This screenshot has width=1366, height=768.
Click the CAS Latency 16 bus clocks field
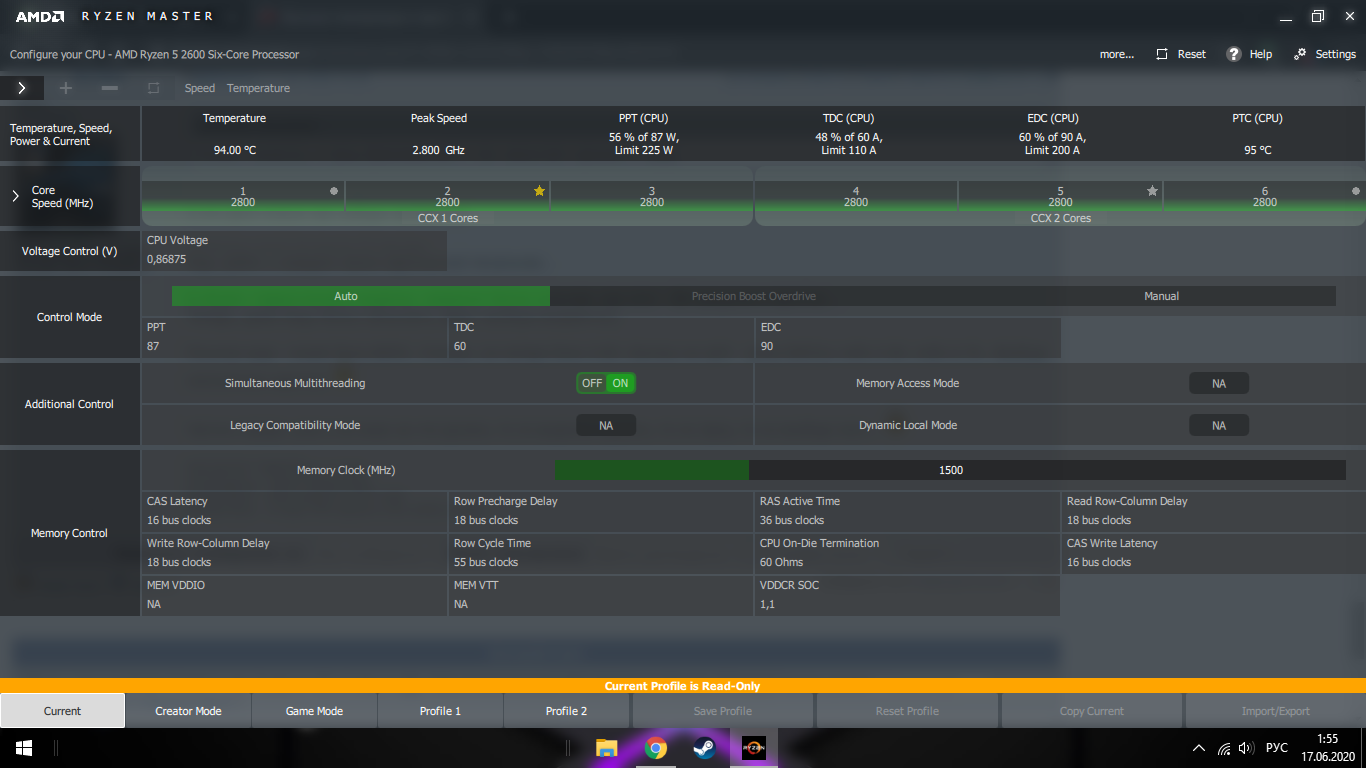click(x=295, y=511)
